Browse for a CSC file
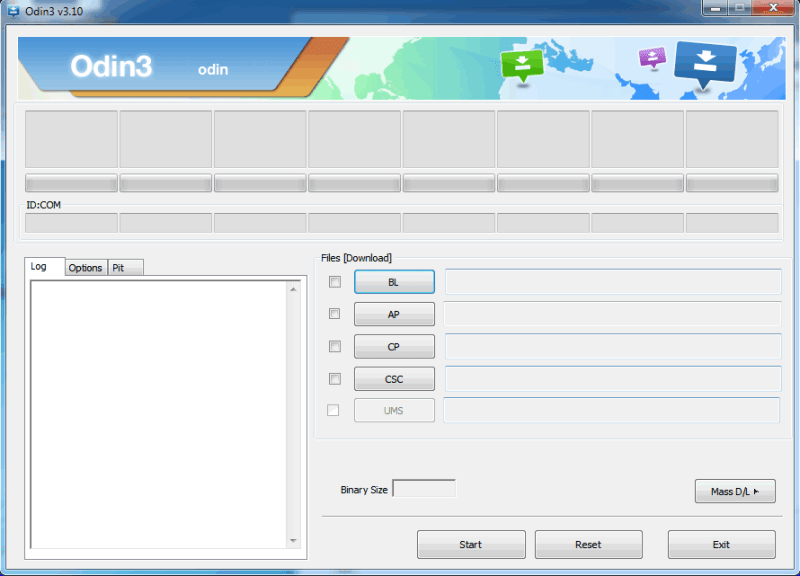 tap(394, 379)
